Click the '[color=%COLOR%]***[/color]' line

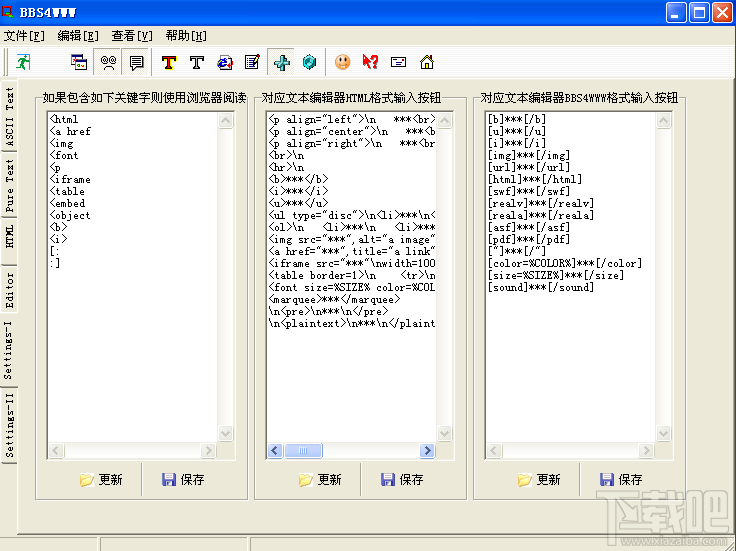(565, 263)
